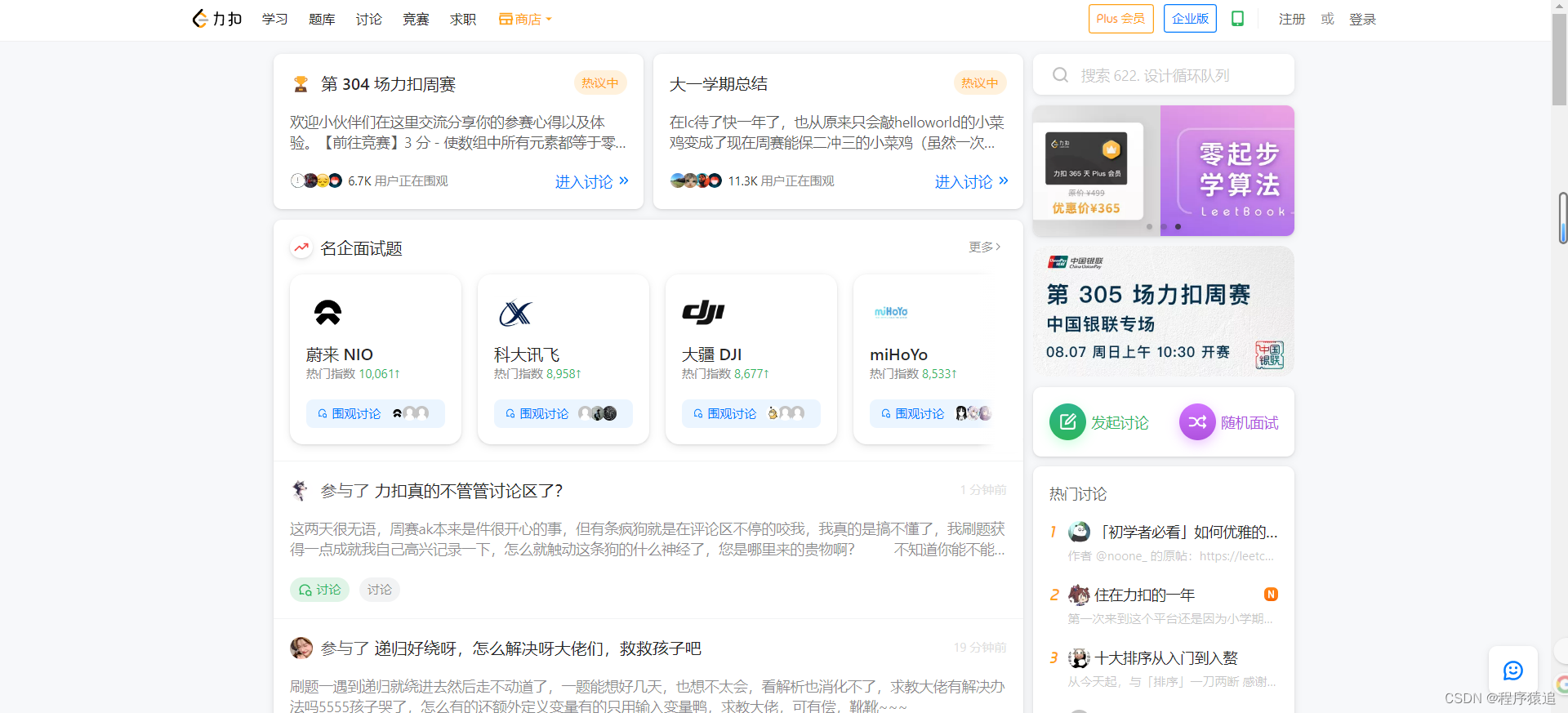
Task: Focus the 搜索 622. 设计循环队列 search box
Action: [1163, 75]
